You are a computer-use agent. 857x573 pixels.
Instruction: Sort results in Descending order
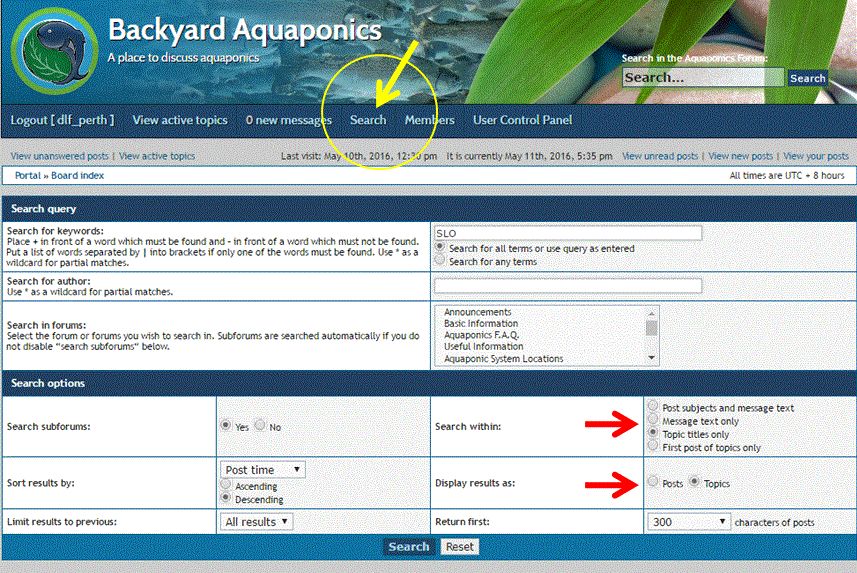pyautogui.click(x=225, y=498)
